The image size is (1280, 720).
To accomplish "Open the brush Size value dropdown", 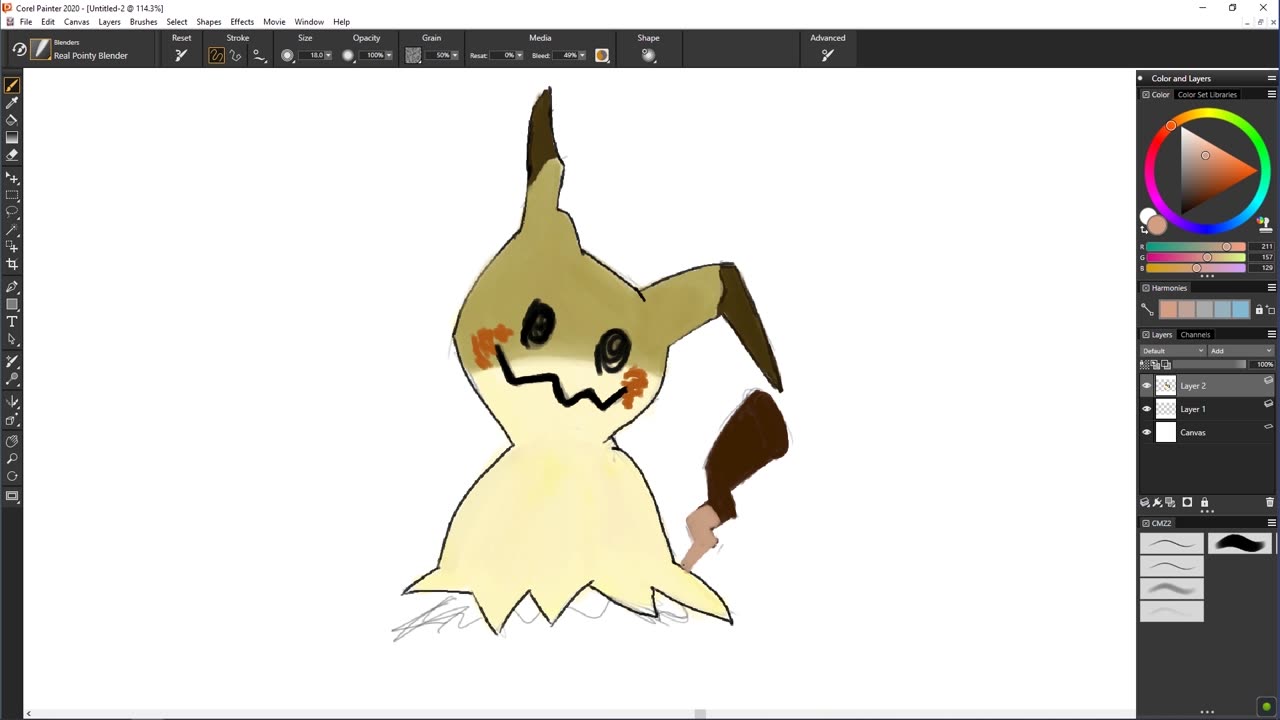I will tap(328, 55).
